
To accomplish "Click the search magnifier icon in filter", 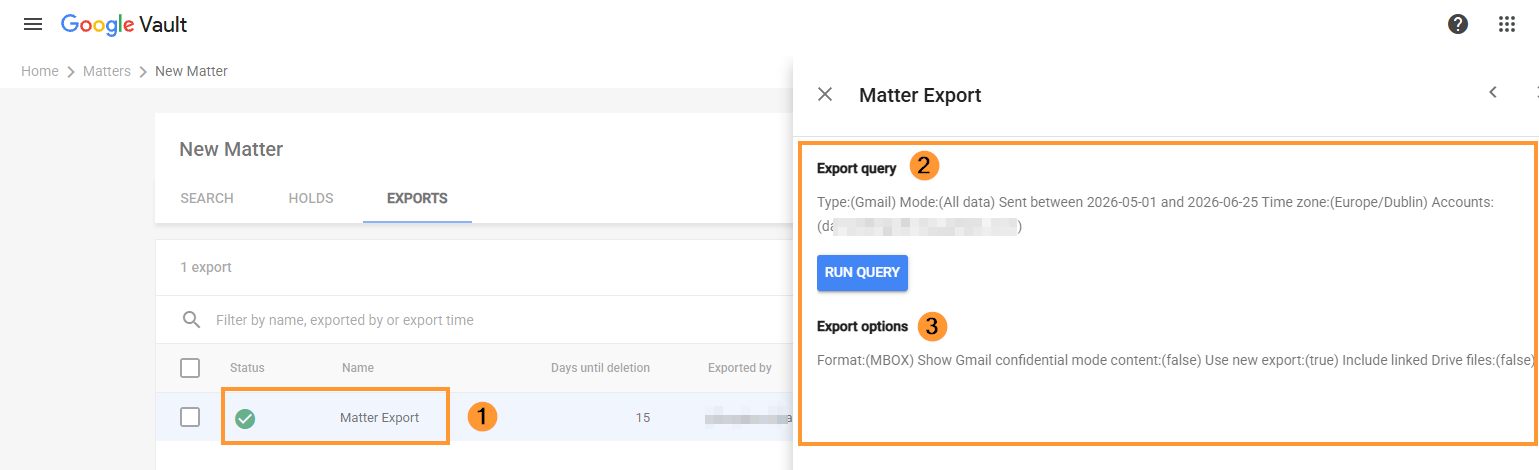I will (x=191, y=320).
